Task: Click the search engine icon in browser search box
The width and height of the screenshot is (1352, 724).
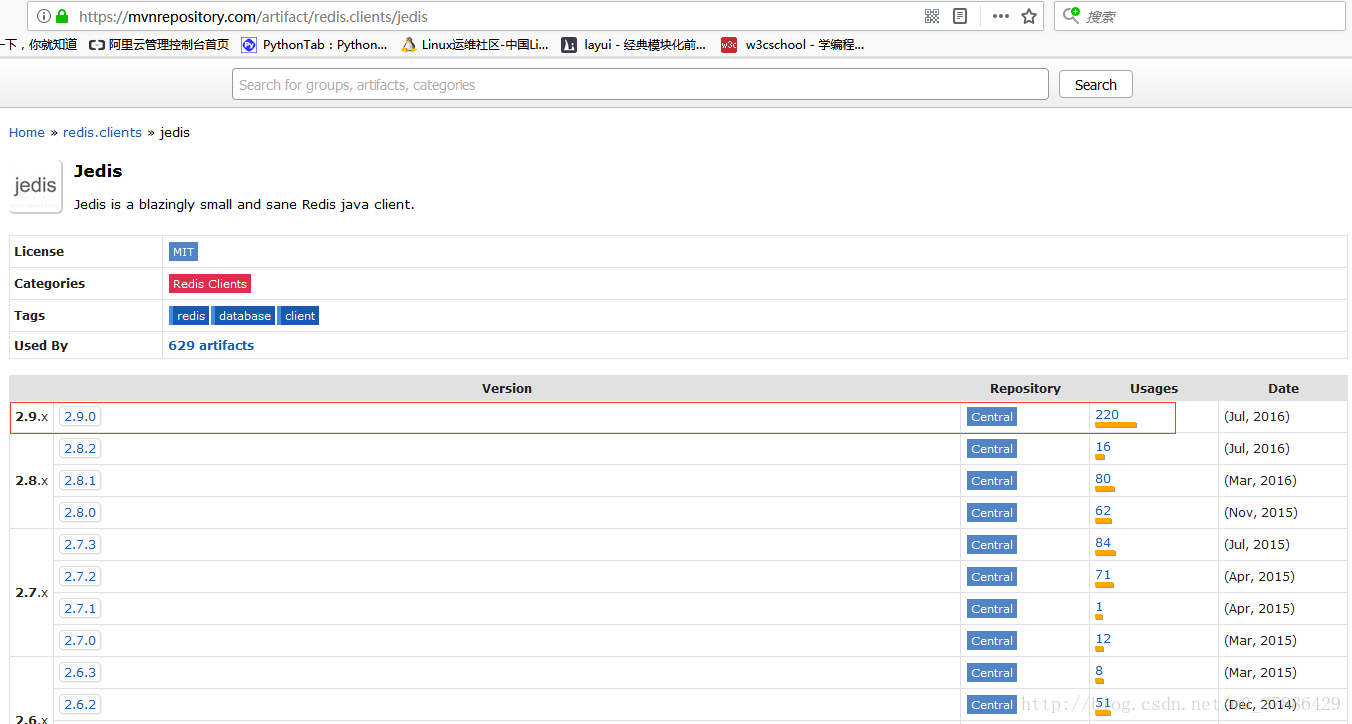Action: tap(1071, 16)
